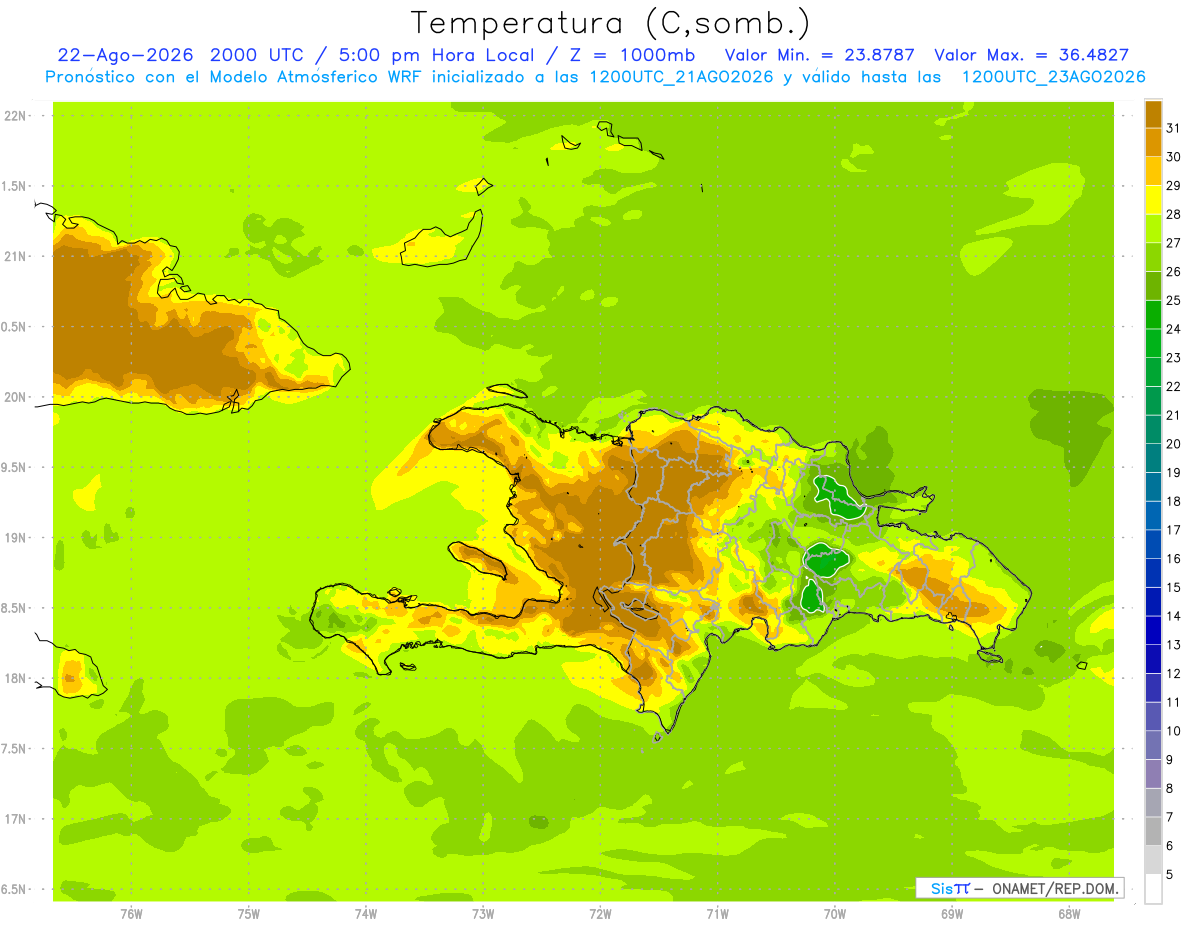Select the 69W longitude label
Viewport: 1200px width, 927px height.
click(952, 914)
